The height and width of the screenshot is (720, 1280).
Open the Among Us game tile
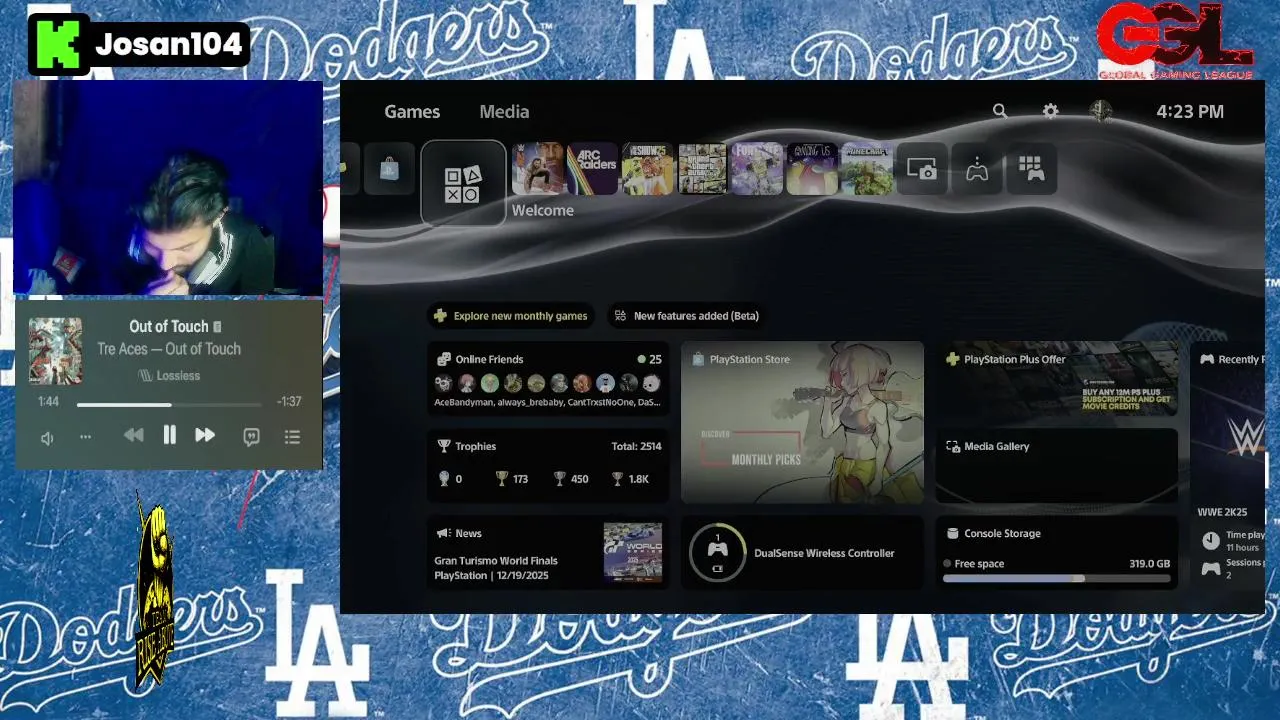click(812, 169)
